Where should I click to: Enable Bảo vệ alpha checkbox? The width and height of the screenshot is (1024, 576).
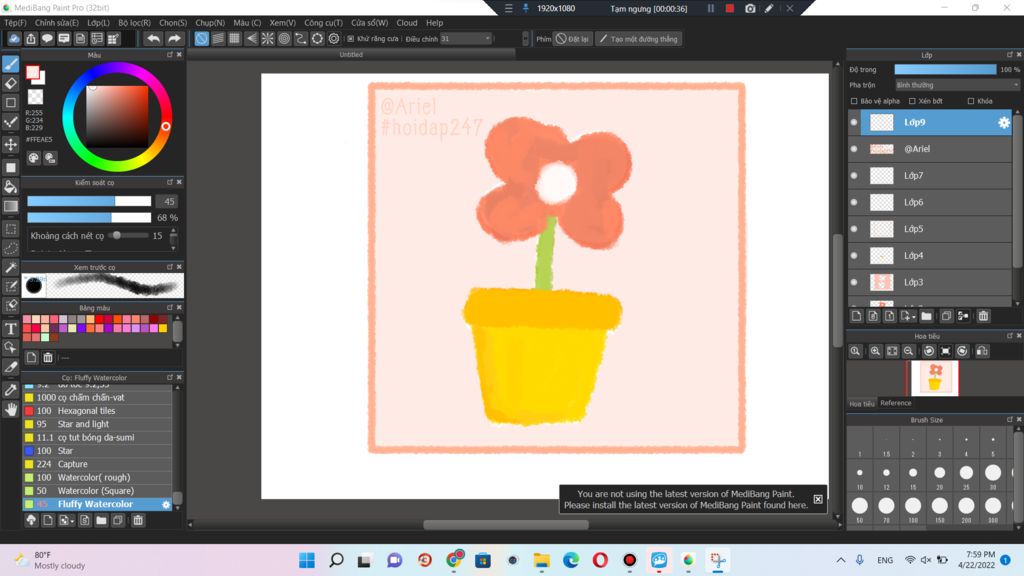pos(854,101)
